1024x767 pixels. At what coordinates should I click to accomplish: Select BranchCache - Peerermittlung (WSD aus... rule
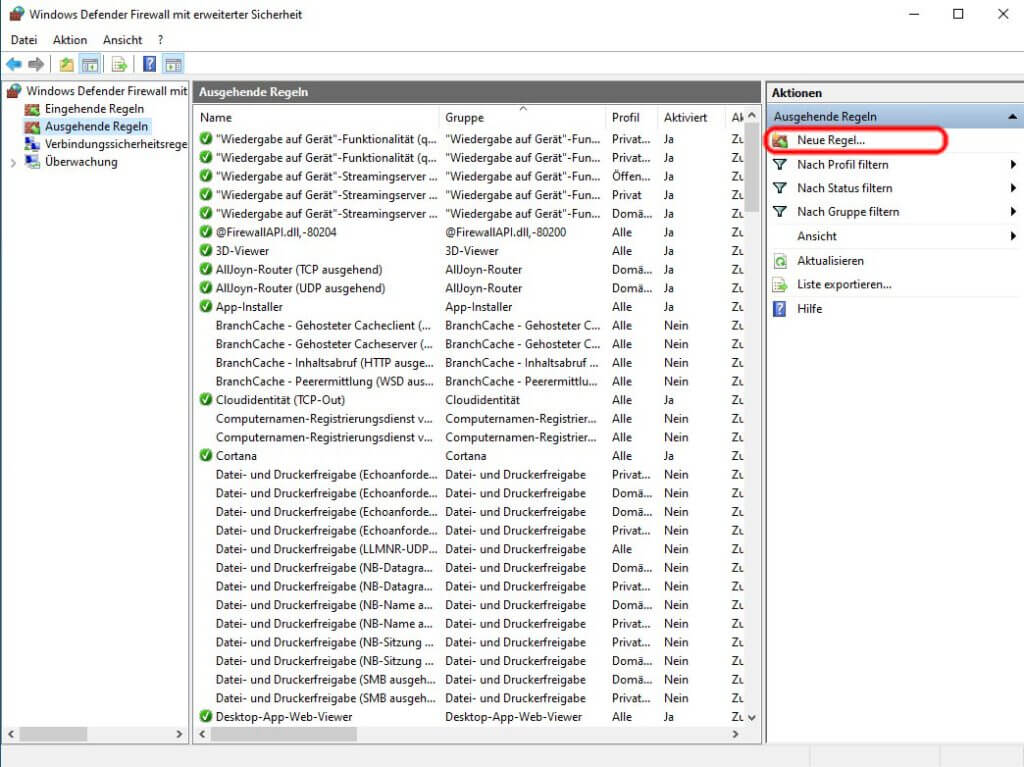tap(325, 381)
